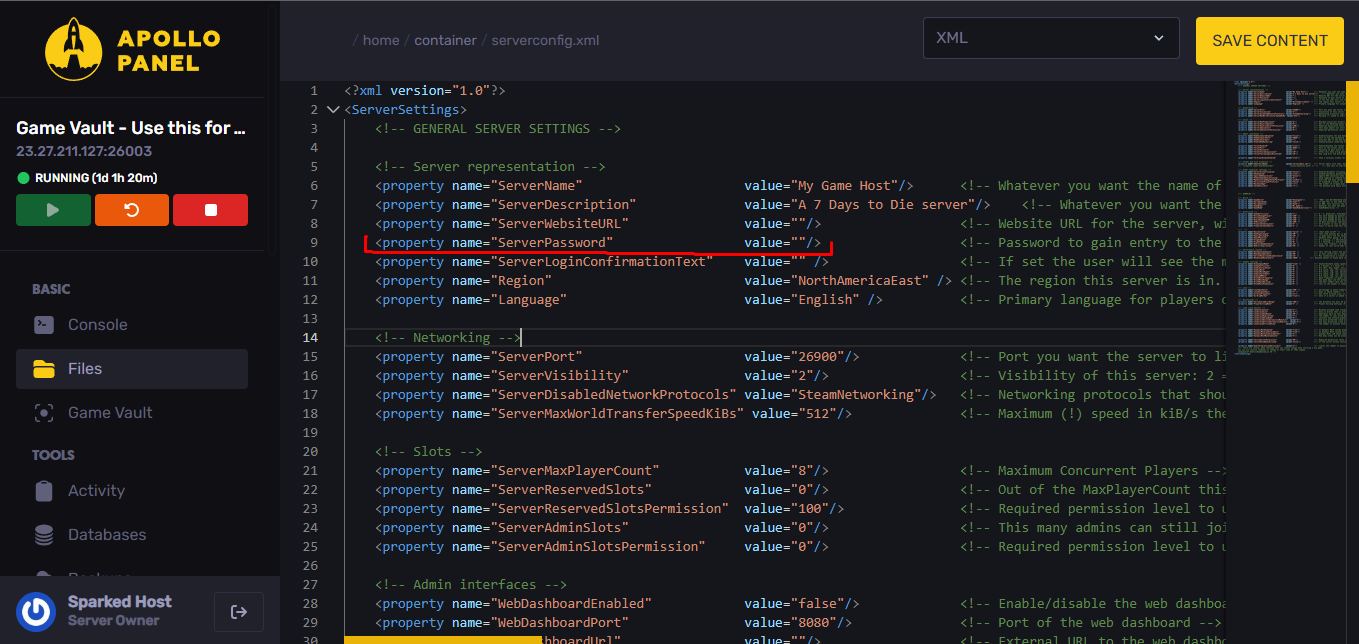Click the ServerReservedSlotsPermission value "100"

click(x=810, y=509)
